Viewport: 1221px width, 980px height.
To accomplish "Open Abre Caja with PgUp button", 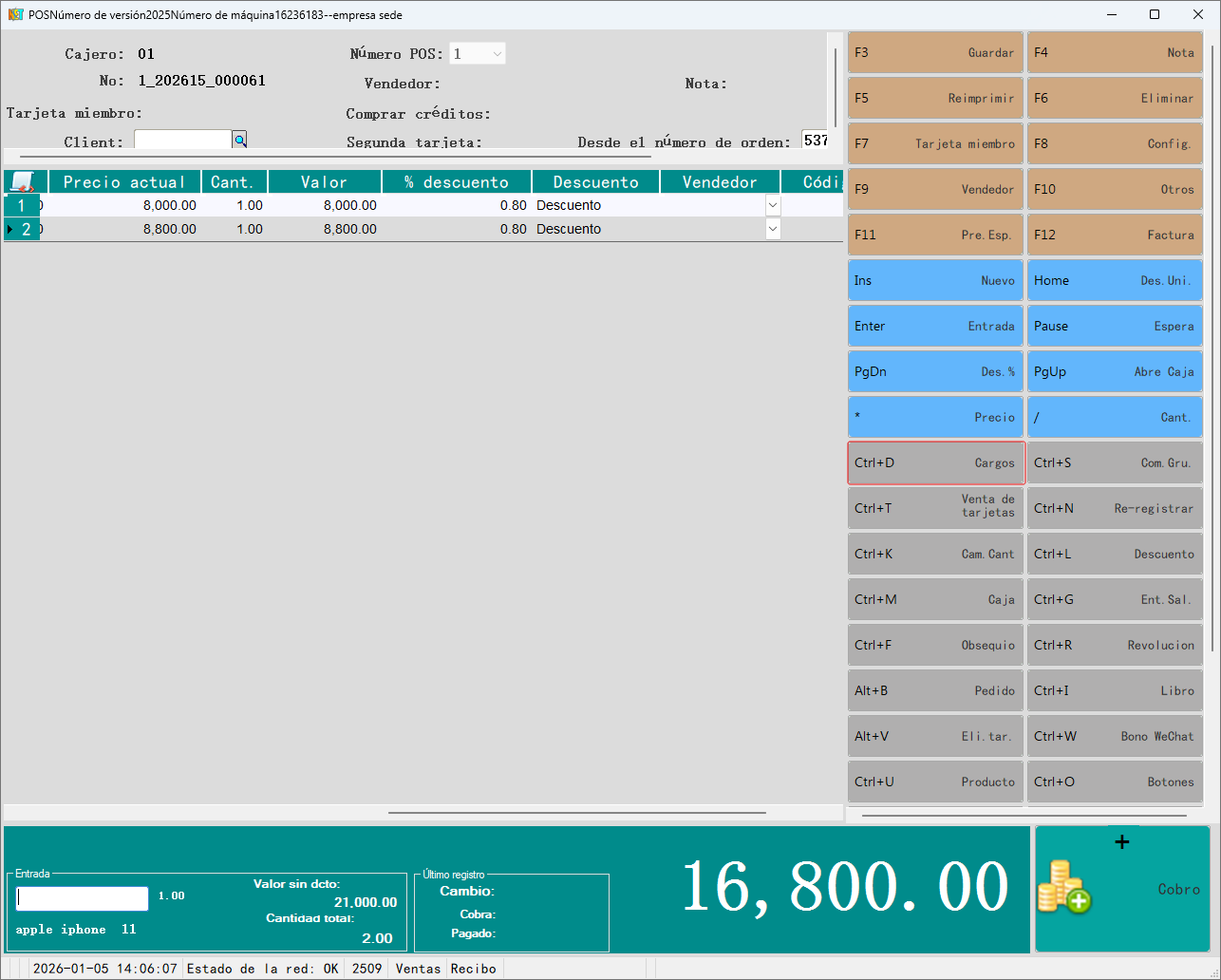I will click(1115, 371).
